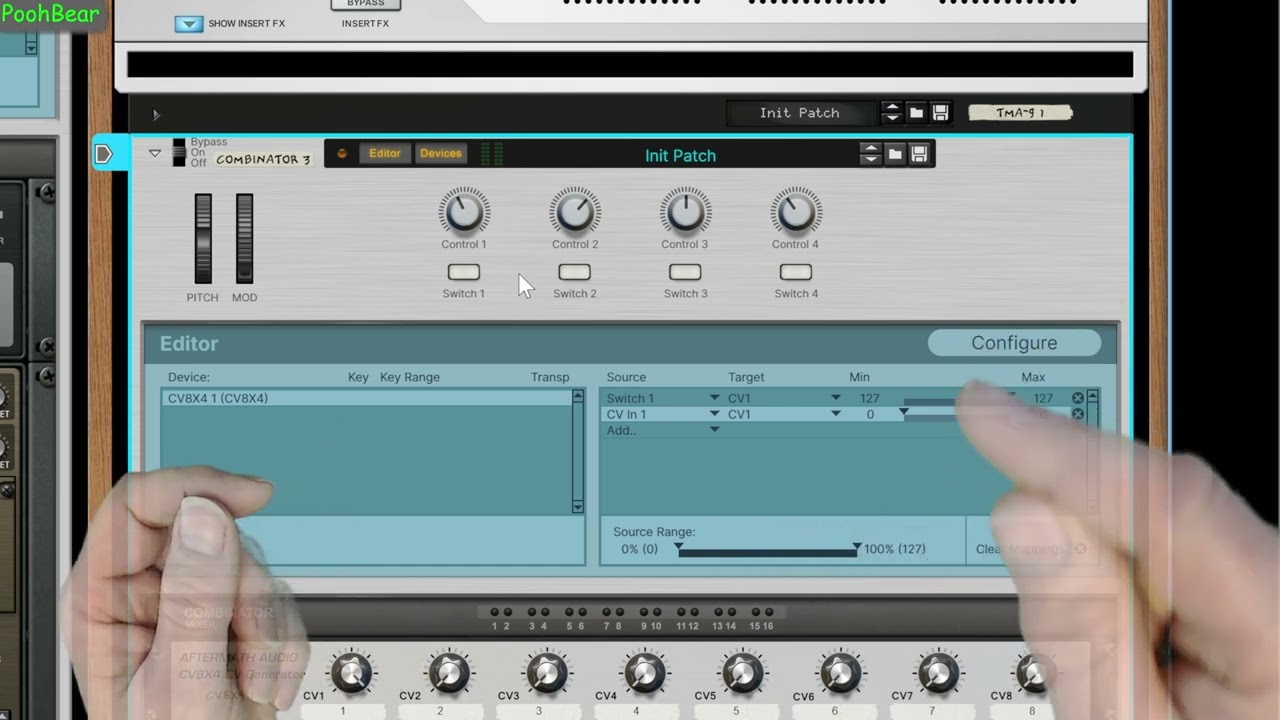Open the CV In 1 source dropdown

point(713,414)
